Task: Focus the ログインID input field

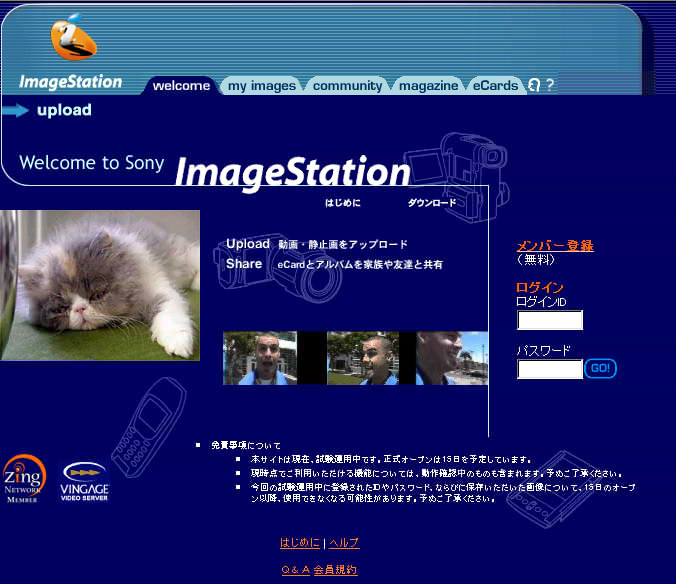Action: (x=550, y=320)
